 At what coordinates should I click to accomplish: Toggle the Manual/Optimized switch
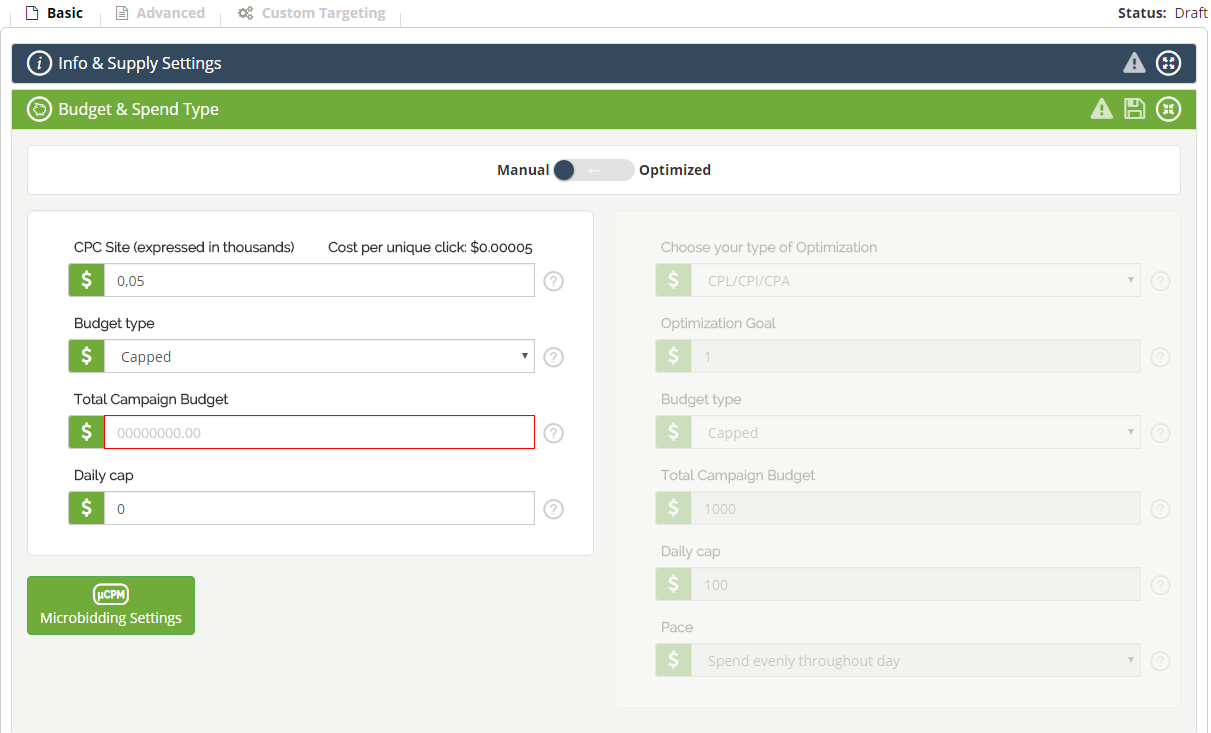[x=593, y=170]
